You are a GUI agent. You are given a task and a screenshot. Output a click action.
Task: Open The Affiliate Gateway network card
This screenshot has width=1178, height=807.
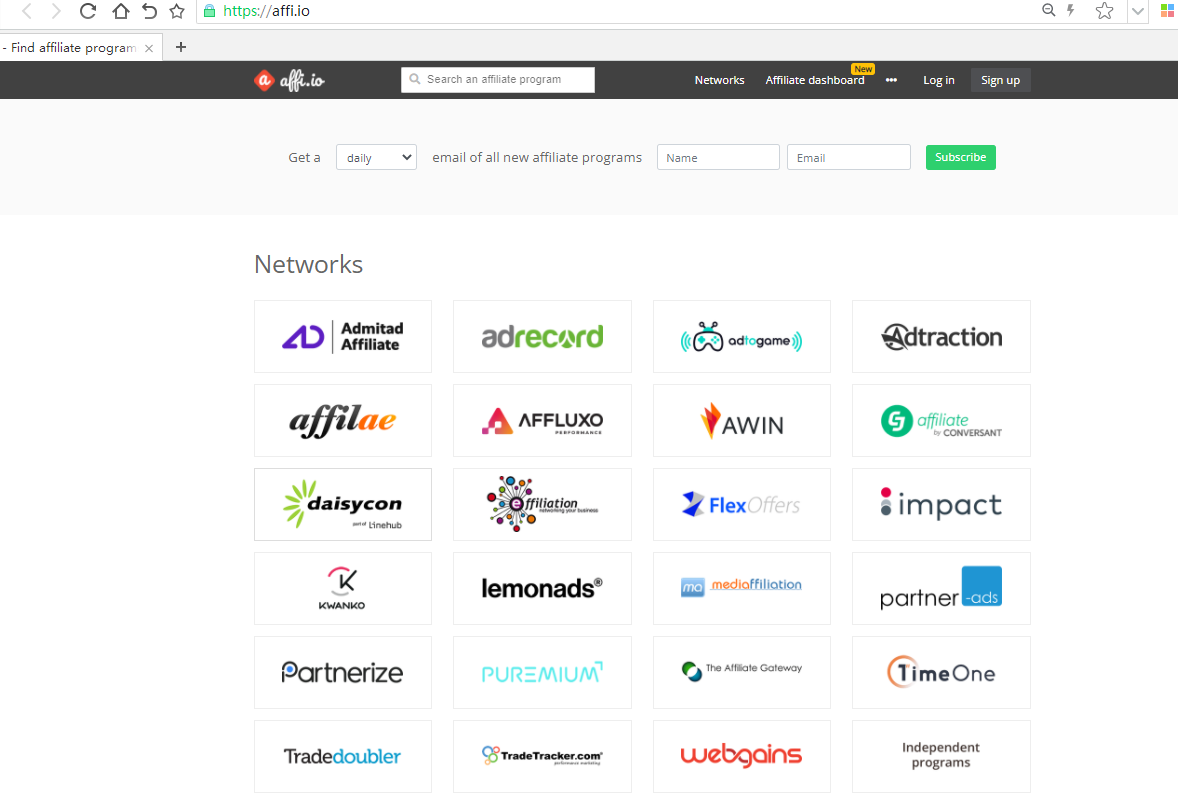pyautogui.click(x=742, y=672)
